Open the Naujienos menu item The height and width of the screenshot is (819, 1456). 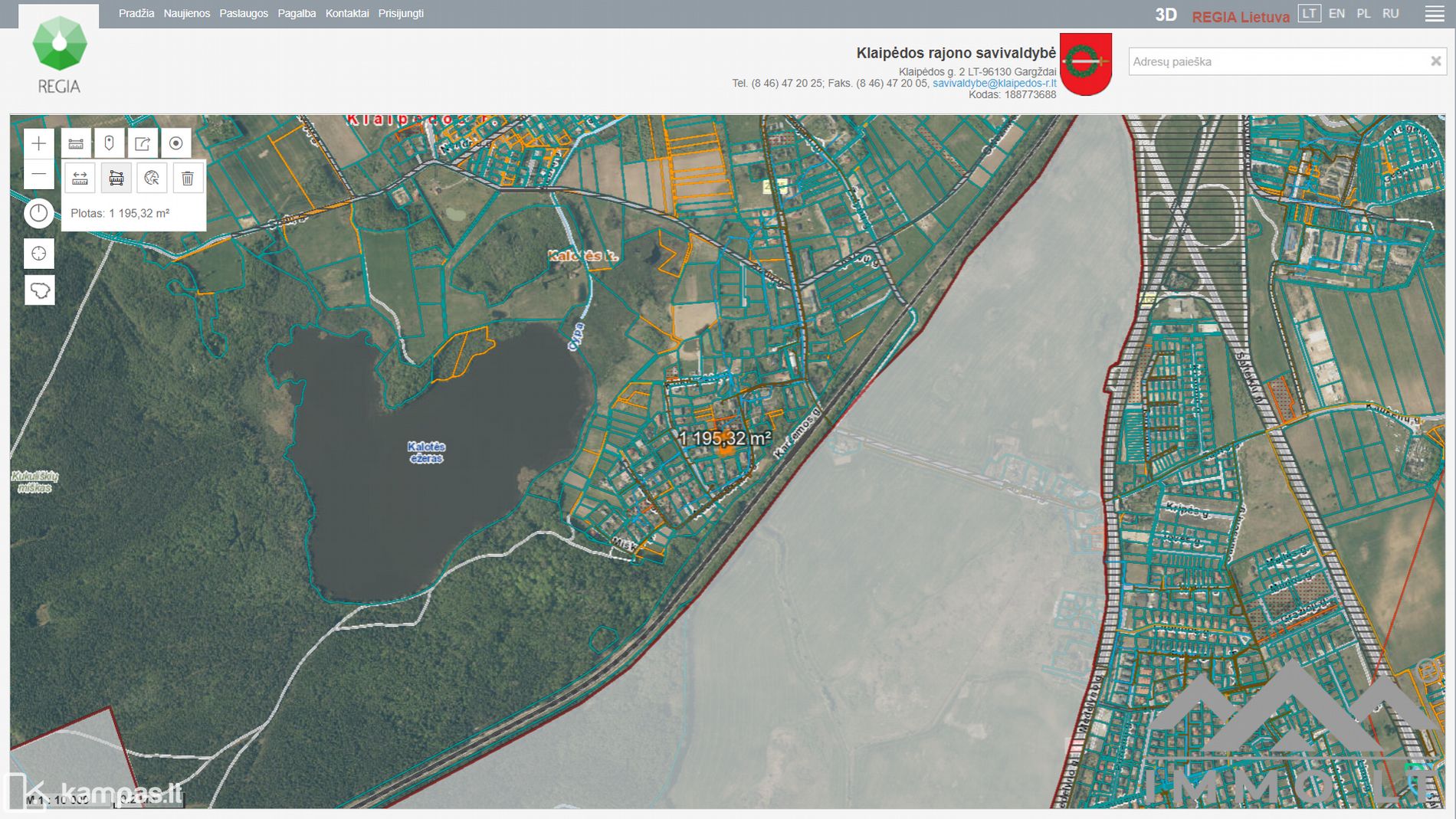(x=186, y=14)
